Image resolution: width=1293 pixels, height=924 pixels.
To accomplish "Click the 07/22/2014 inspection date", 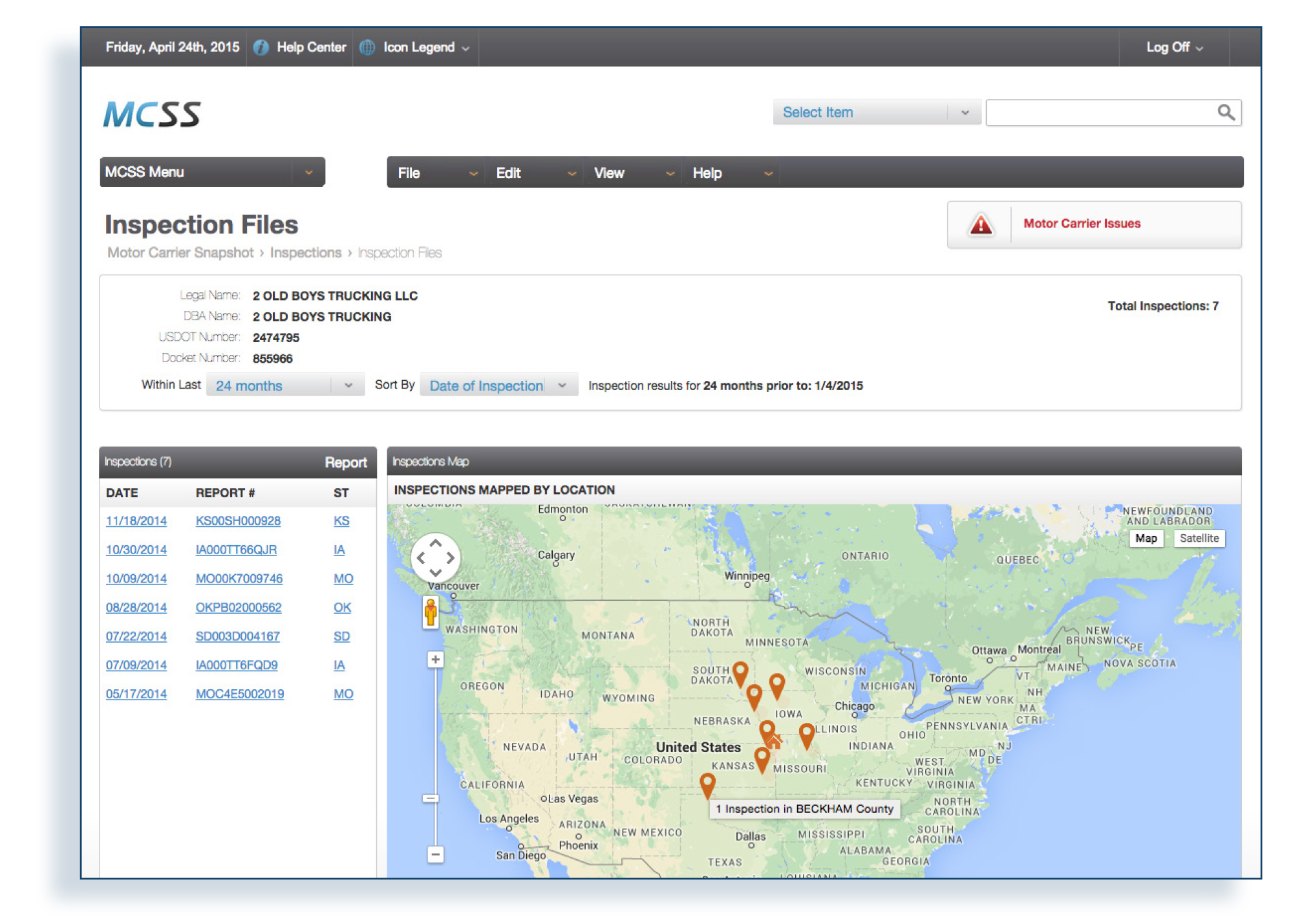I will pyautogui.click(x=136, y=636).
